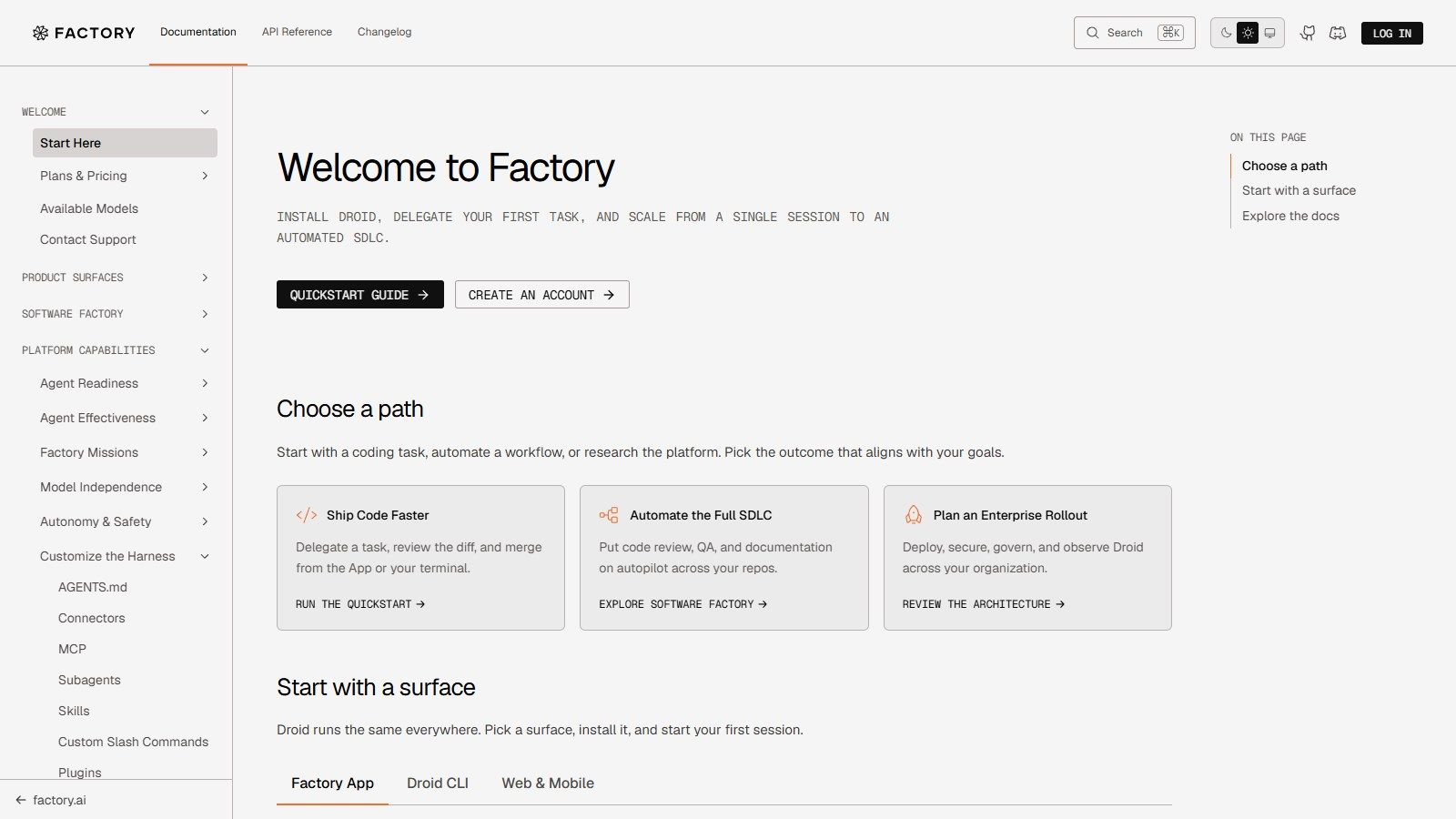This screenshot has height=819, width=1456.
Task: Expand Factory Missions chevron
Action: point(205,452)
